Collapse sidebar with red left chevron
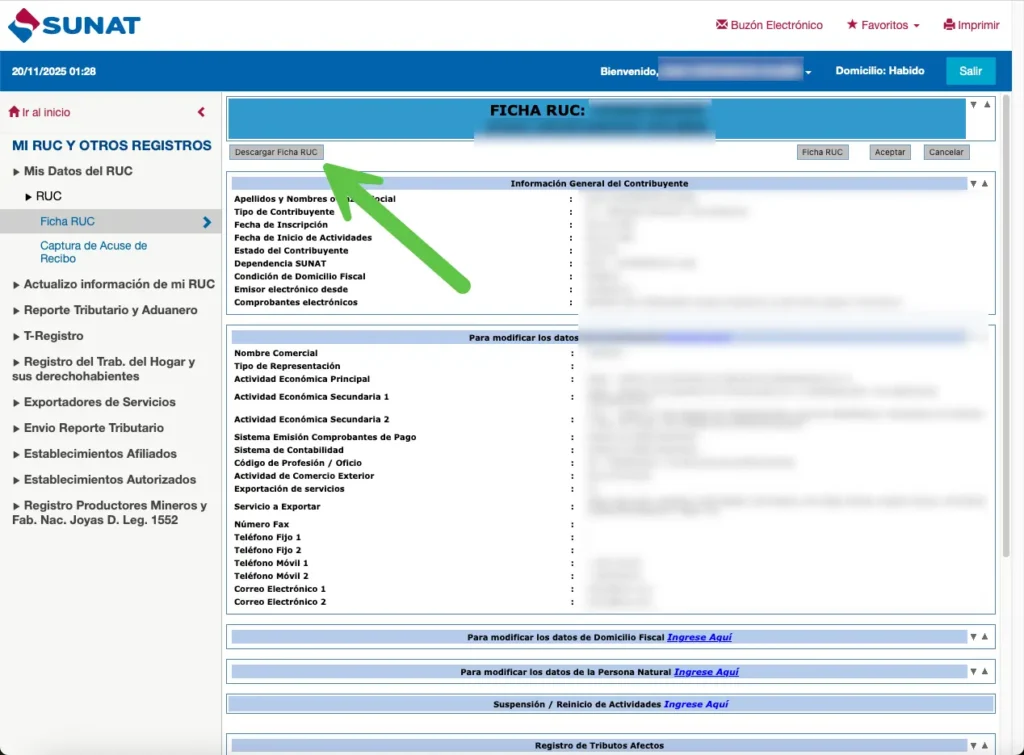The image size is (1024, 755). (x=201, y=113)
